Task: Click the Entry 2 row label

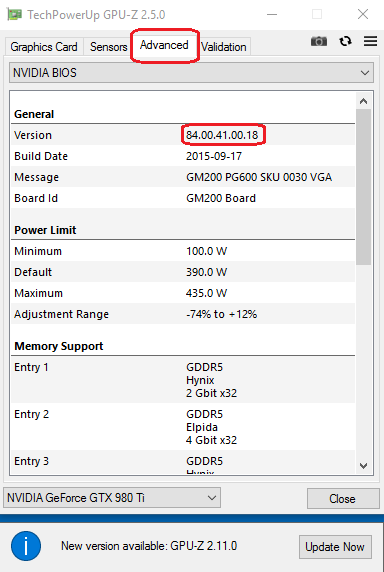Action: coord(31,414)
